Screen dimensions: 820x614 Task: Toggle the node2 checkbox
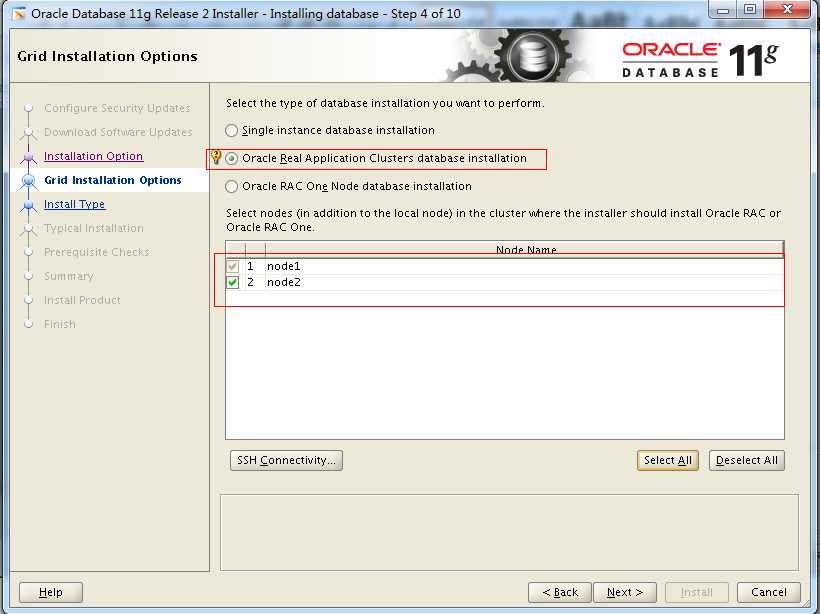[233, 282]
